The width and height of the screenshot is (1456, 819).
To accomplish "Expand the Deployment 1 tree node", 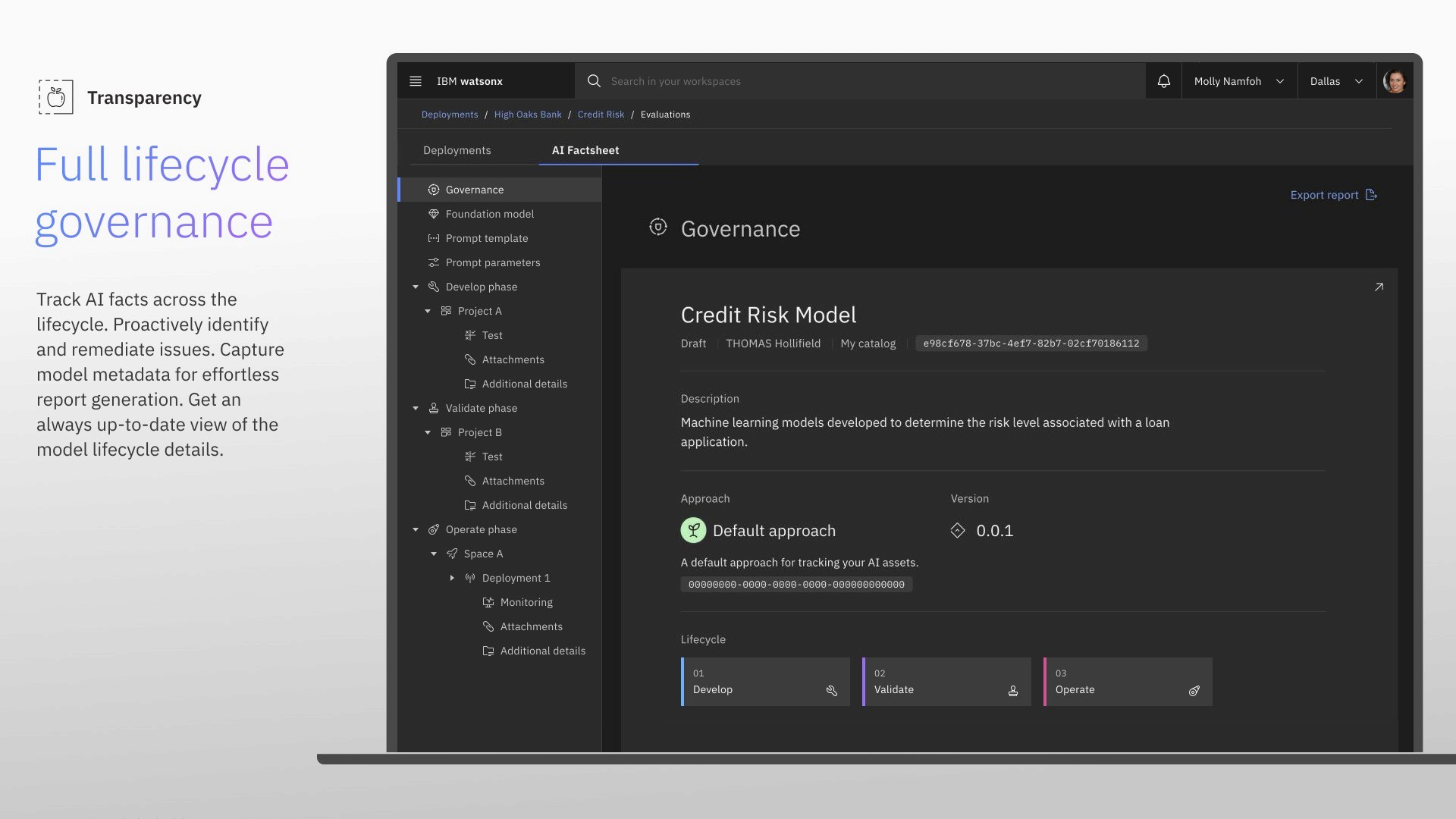I will tap(452, 579).
